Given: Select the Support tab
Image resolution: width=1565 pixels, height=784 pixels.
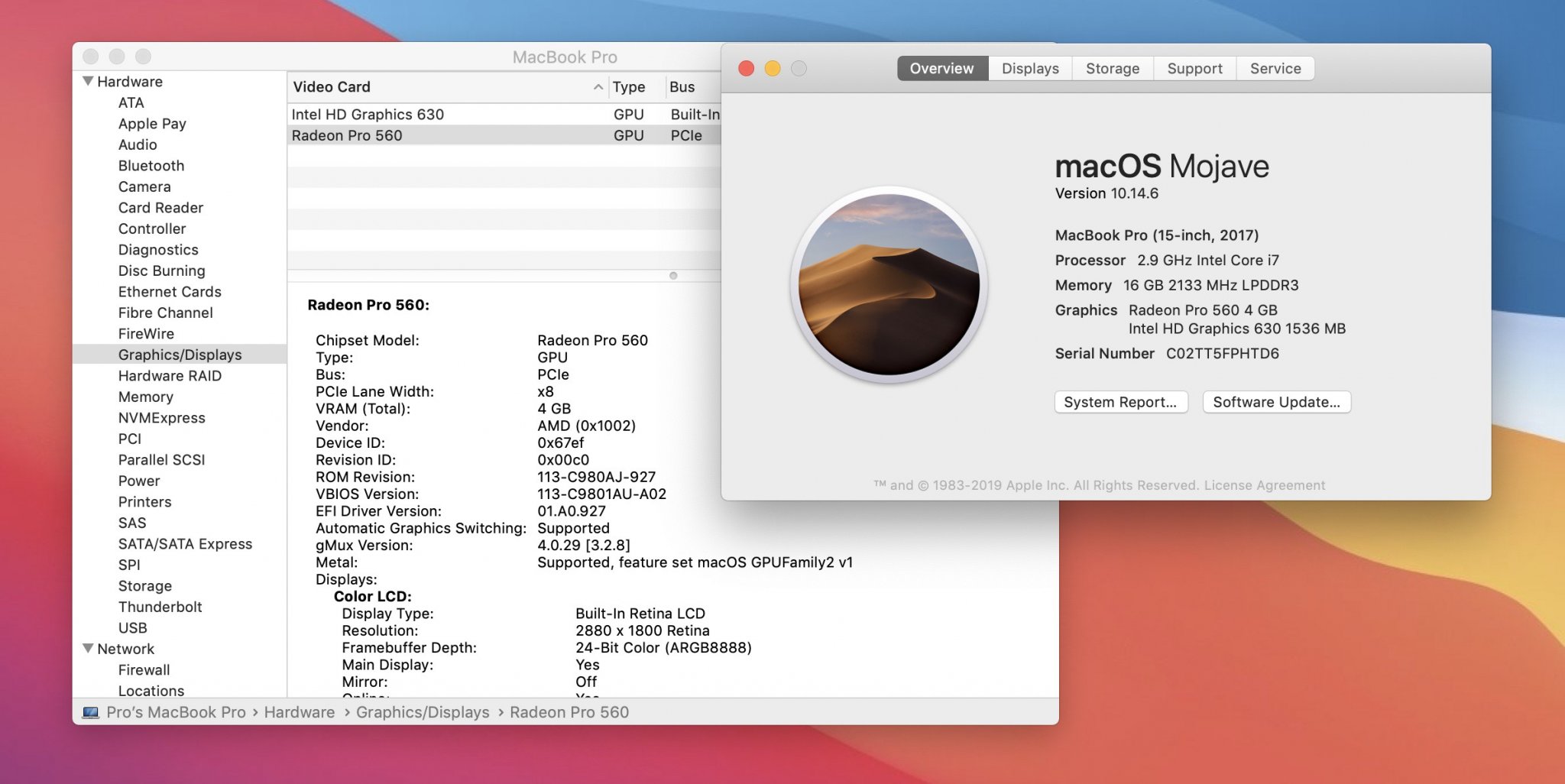Looking at the screenshot, I should [1194, 69].
